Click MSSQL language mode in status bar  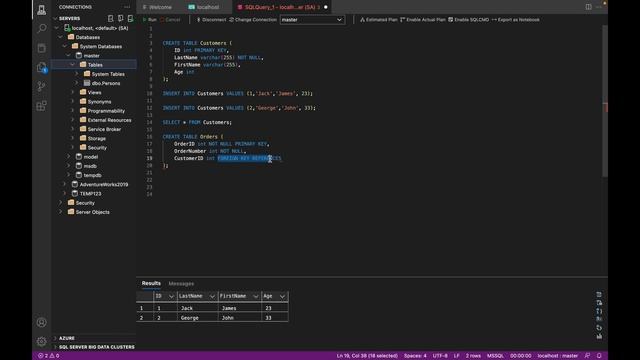495,356
